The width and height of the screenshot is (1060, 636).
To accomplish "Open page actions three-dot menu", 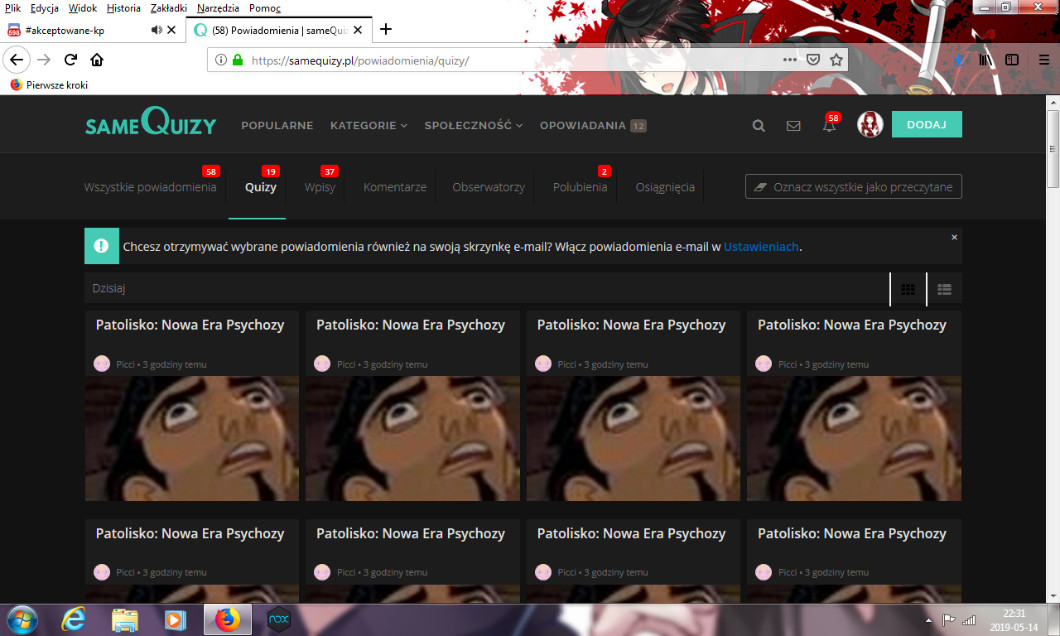I will pyautogui.click(x=790, y=60).
